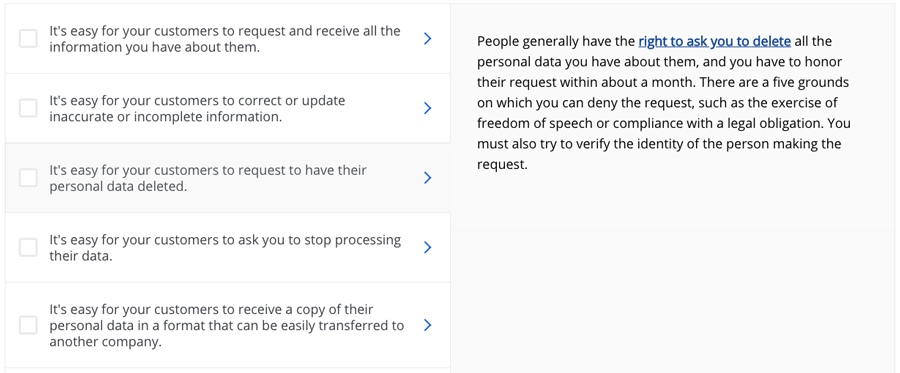Tick the correct or update information checkbox
The image size is (900, 373).
coord(28,108)
